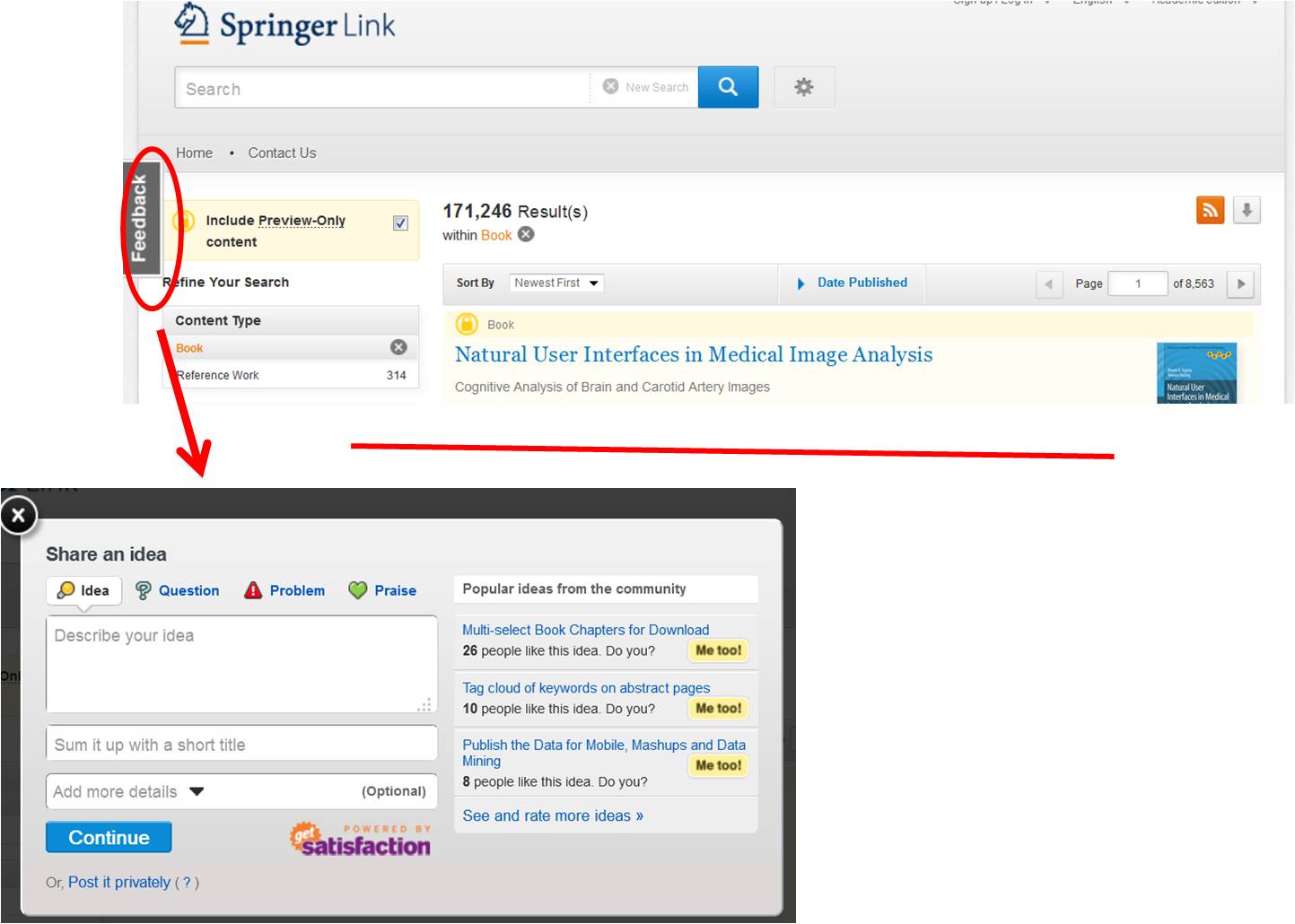The width and height of the screenshot is (1295, 924).
Task: Click the Post it privately link
Action: click(119, 882)
